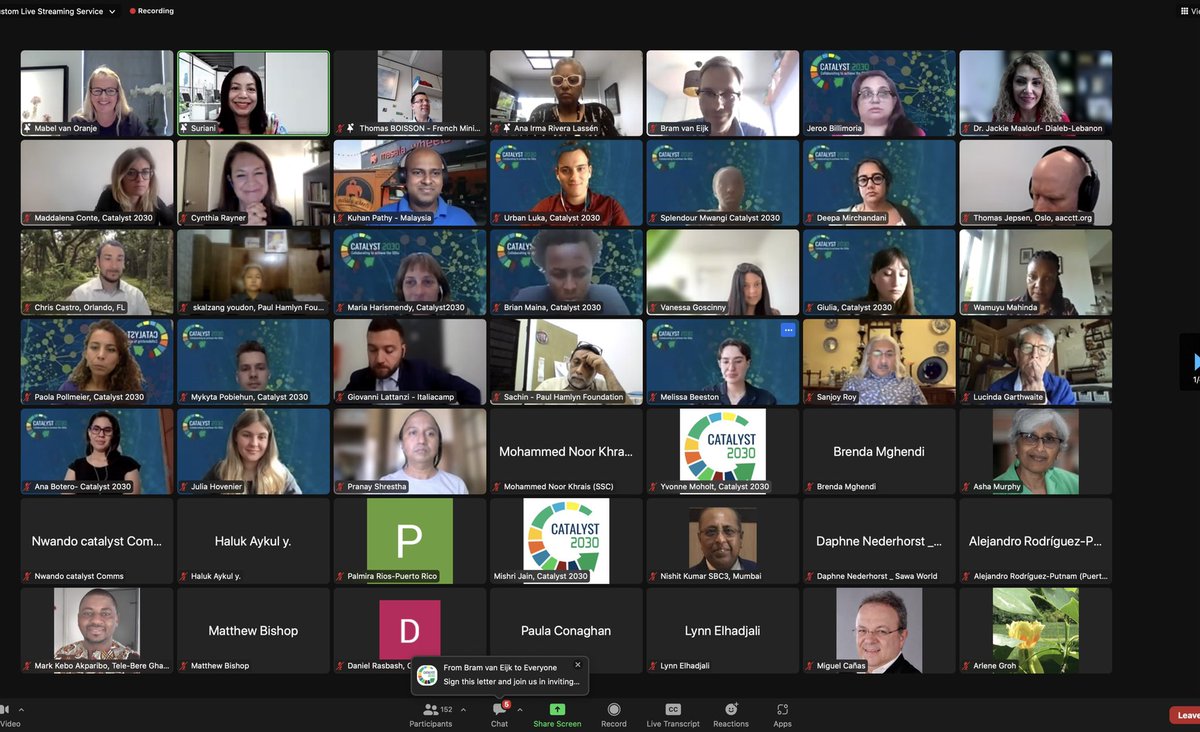1200x732 pixels.
Task: Click muted mic icon beside Pranay Shrestha
Action: click(341, 486)
